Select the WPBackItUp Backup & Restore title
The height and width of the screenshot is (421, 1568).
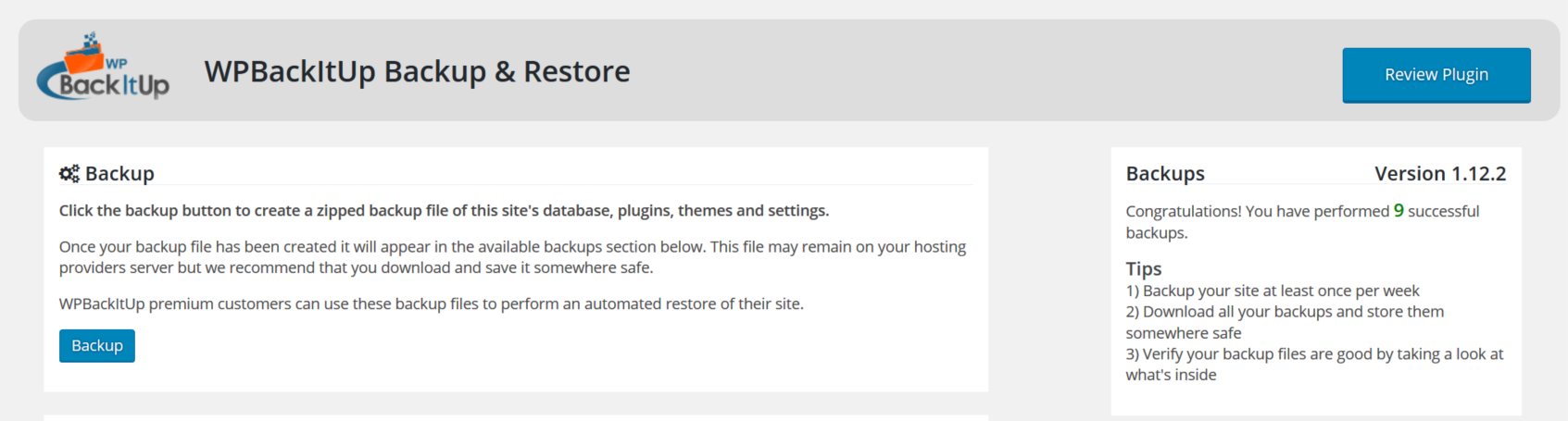point(417,71)
